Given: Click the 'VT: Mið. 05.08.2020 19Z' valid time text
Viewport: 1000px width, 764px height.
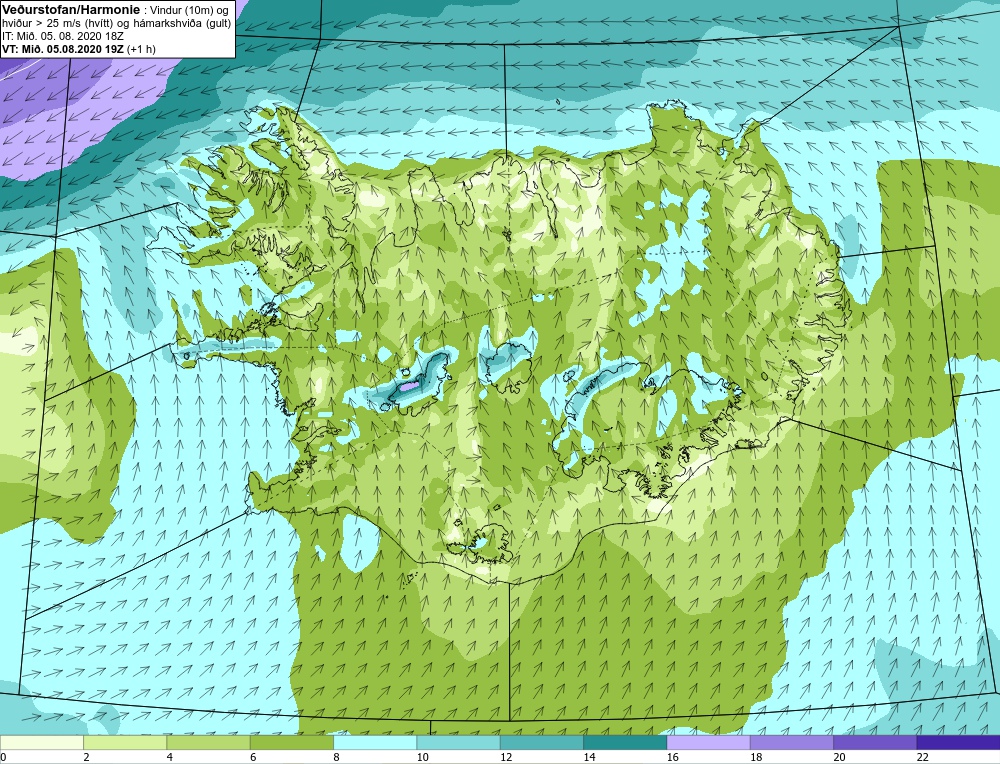Looking at the screenshot, I should tap(63, 48).
